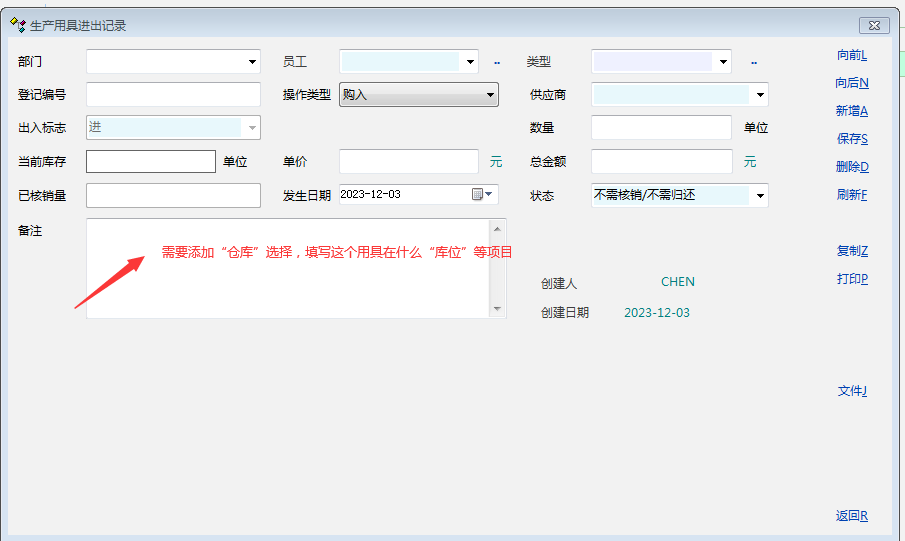The width and height of the screenshot is (905, 541).
Task: Delete the record using 删除D
Action: (x=852, y=167)
